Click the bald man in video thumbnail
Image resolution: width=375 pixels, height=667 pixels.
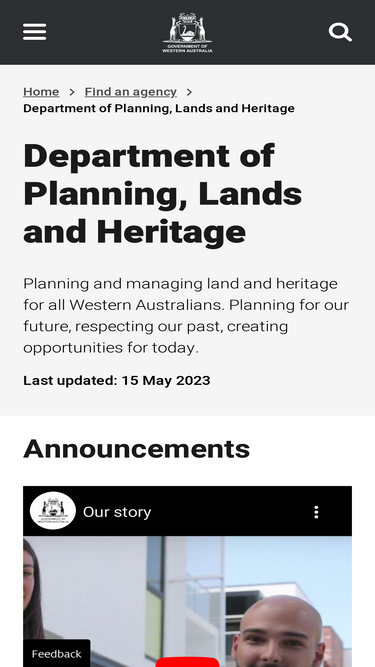[x=281, y=631]
